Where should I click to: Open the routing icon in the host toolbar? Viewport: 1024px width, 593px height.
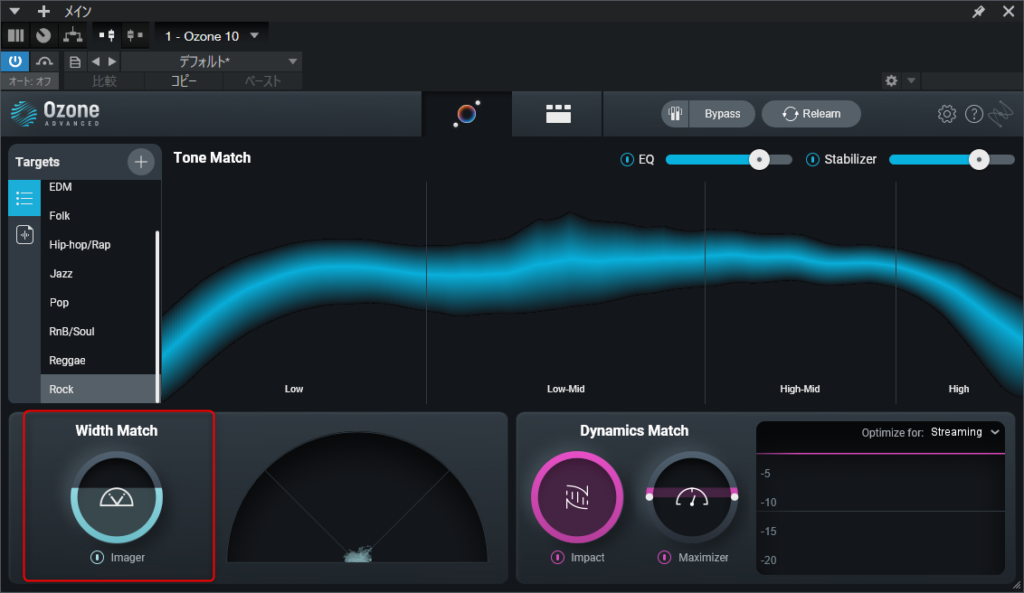point(72,35)
